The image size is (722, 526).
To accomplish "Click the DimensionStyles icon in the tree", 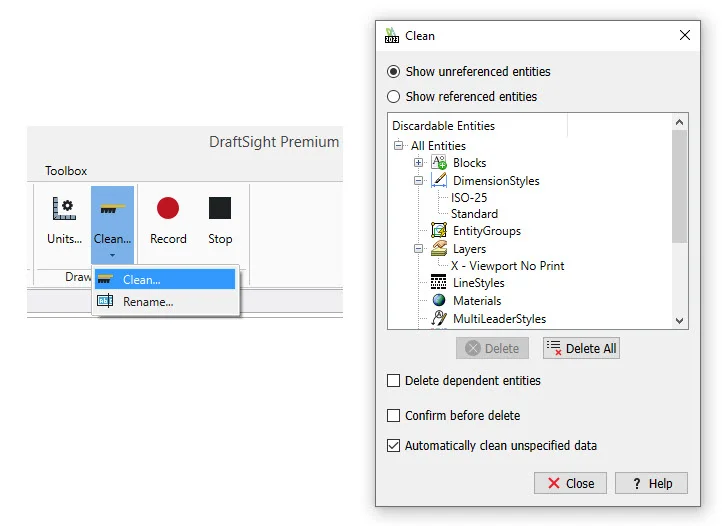I will (x=439, y=180).
